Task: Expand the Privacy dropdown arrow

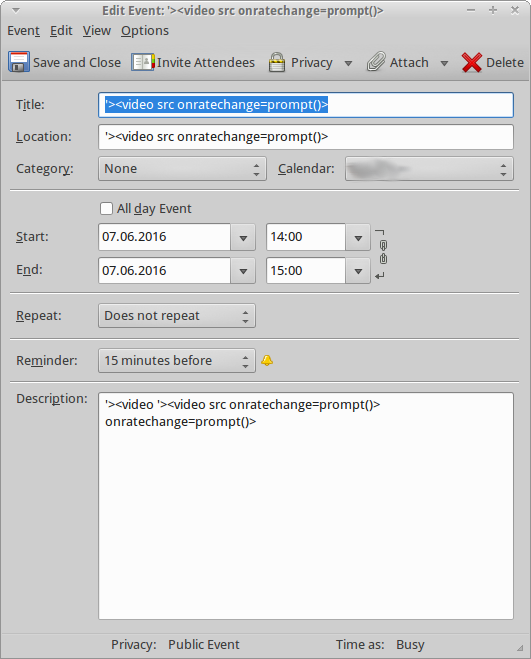Action: tap(348, 63)
